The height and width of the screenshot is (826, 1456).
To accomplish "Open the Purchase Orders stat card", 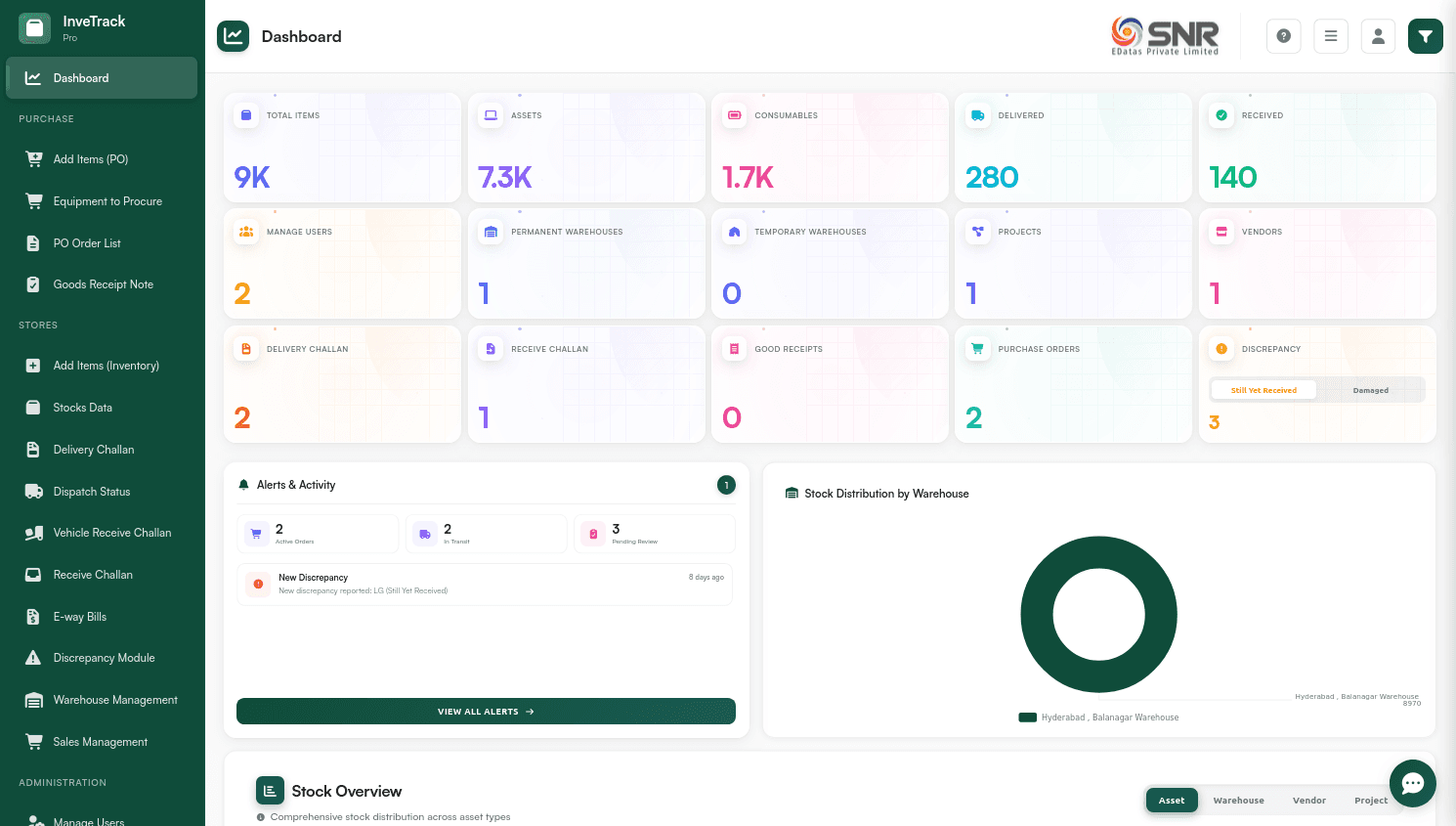I will (x=1072, y=384).
